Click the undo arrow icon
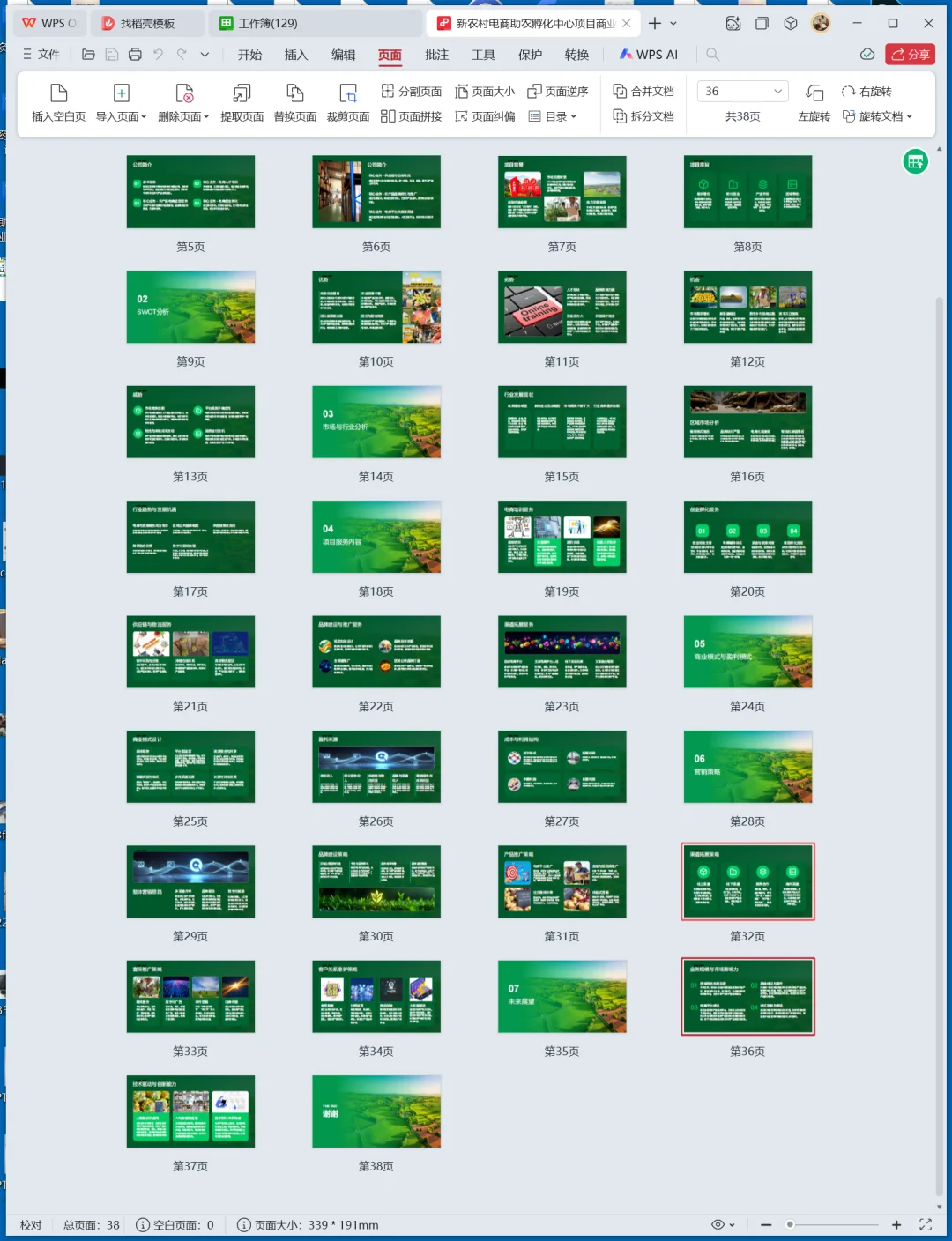952x1241 pixels. click(x=159, y=55)
